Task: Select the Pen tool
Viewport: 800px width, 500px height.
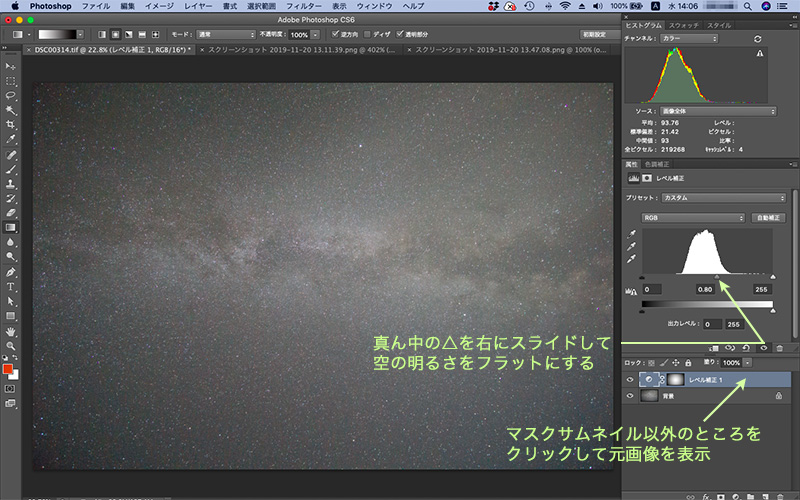Action: coord(10,272)
